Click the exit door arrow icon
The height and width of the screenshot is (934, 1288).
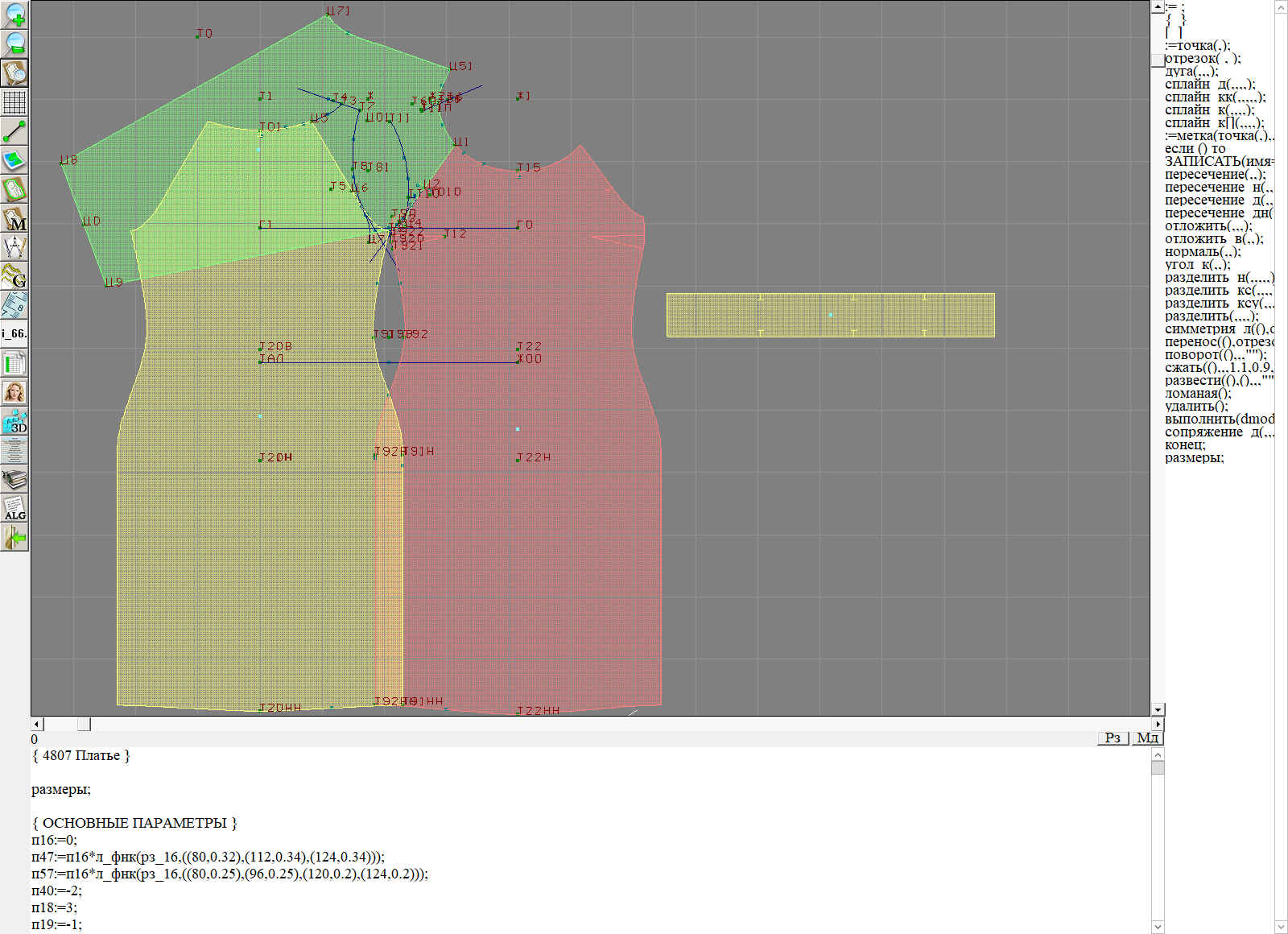tap(14, 537)
